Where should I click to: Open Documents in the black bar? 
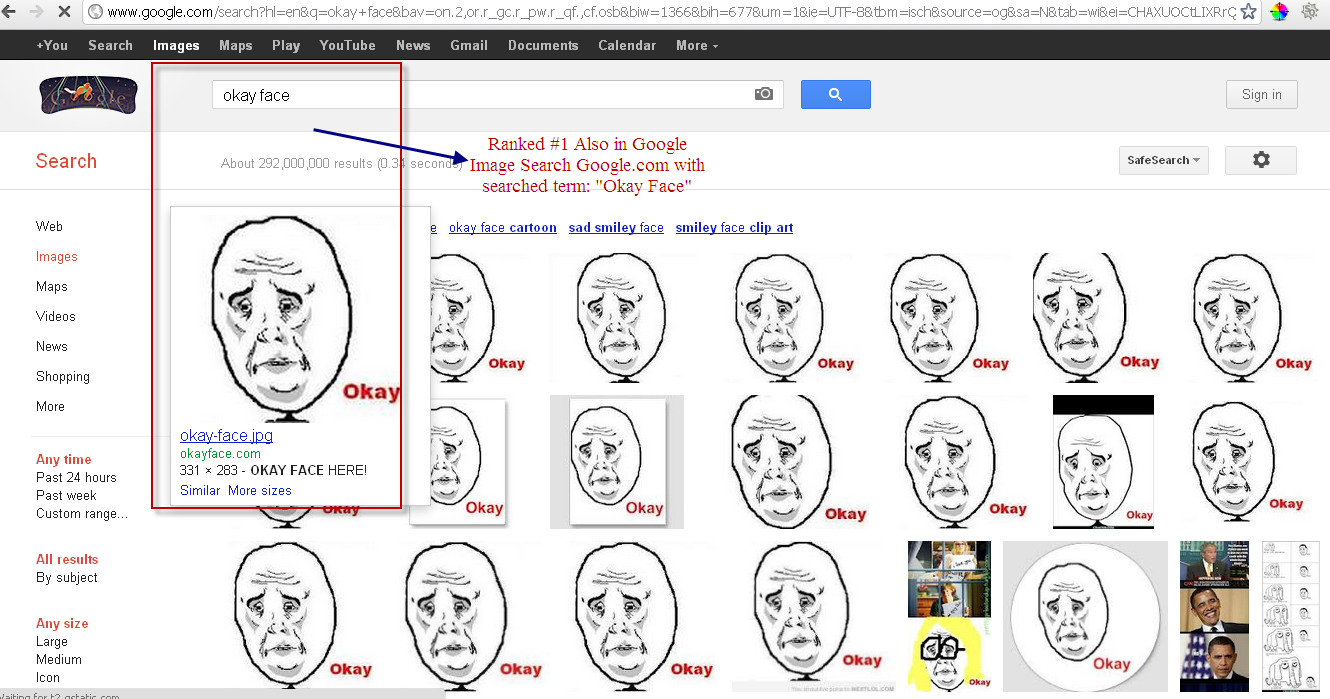543,45
